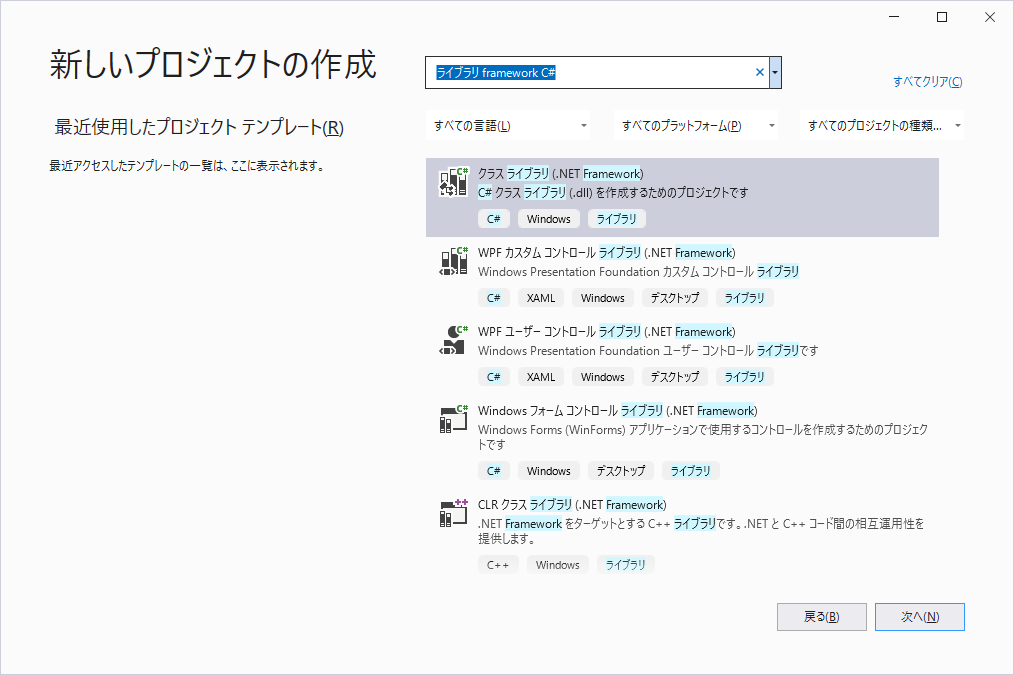The width and height of the screenshot is (1014, 675).
Task: Expand the すべてのプラットフォーム platform filter
Action: pyautogui.click(x=698, y=126)
